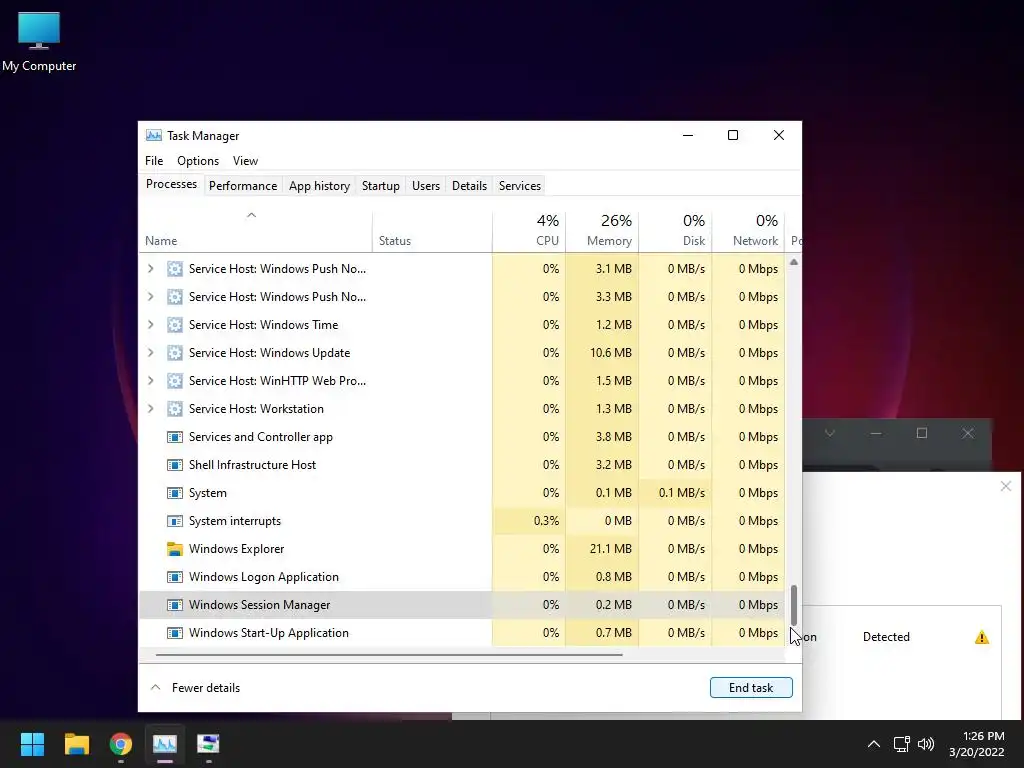Show hidden system tray icons
This screenshot has width=1024, height=768.
click(x=874, y=744)
